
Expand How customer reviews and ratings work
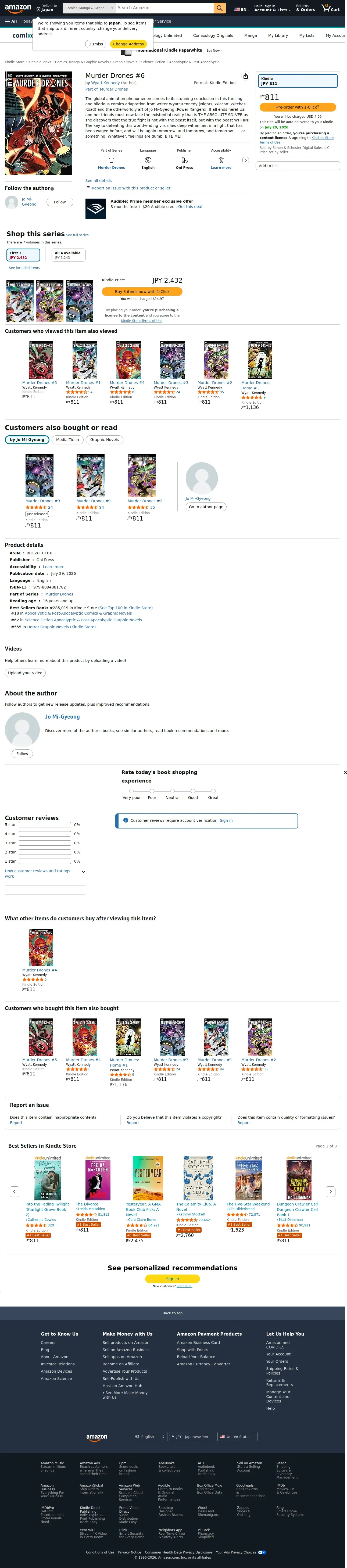coord(45,873)
